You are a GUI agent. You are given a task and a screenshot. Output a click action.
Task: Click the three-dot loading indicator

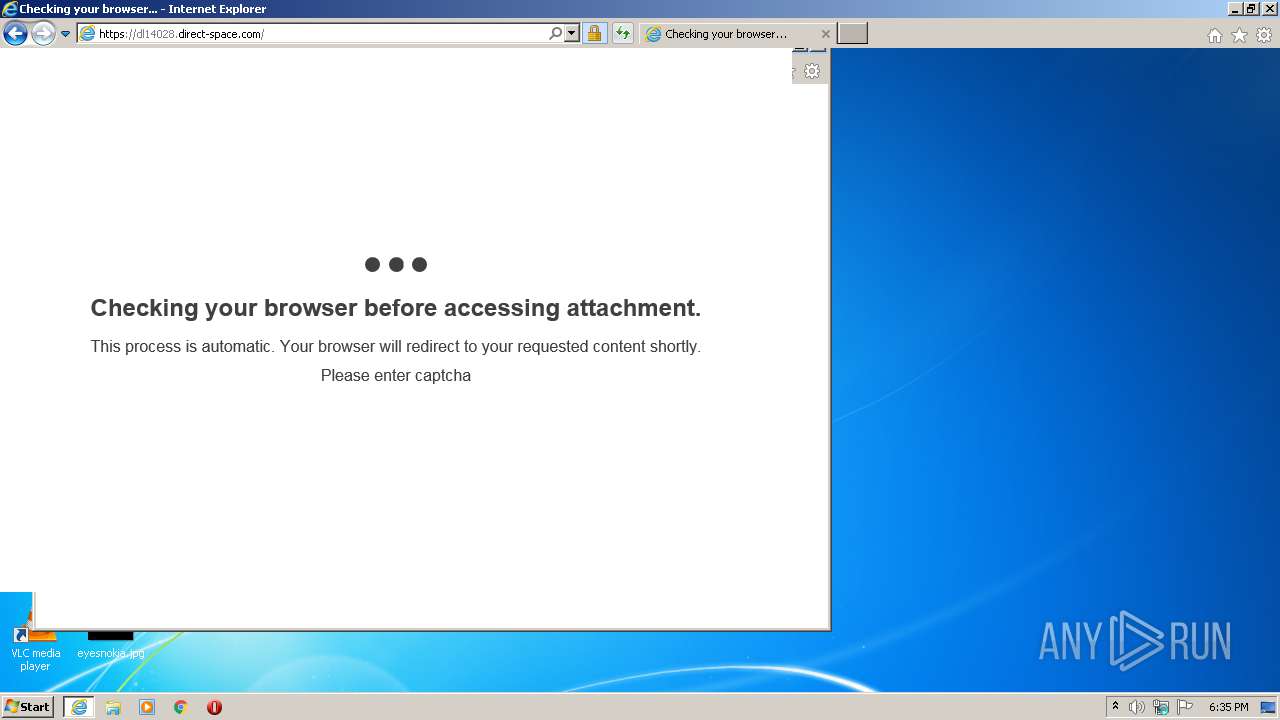pyautogui.click(x=396, y=265)
